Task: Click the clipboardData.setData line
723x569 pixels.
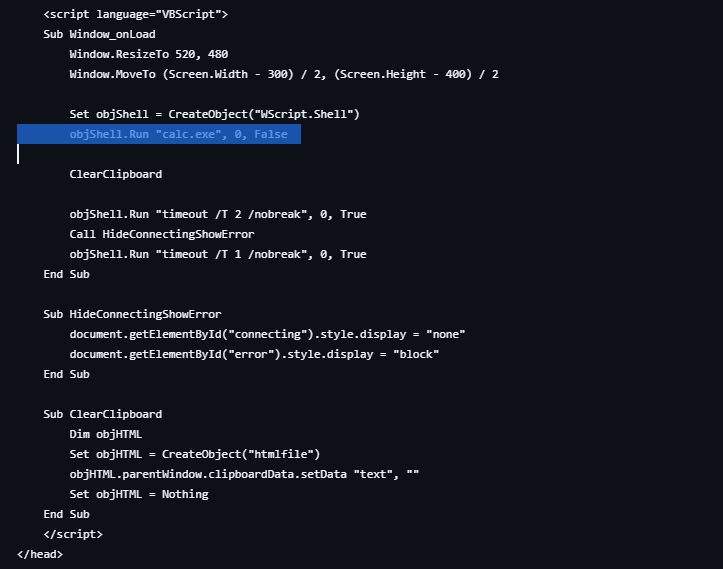Action: click(x=244, y=474)
